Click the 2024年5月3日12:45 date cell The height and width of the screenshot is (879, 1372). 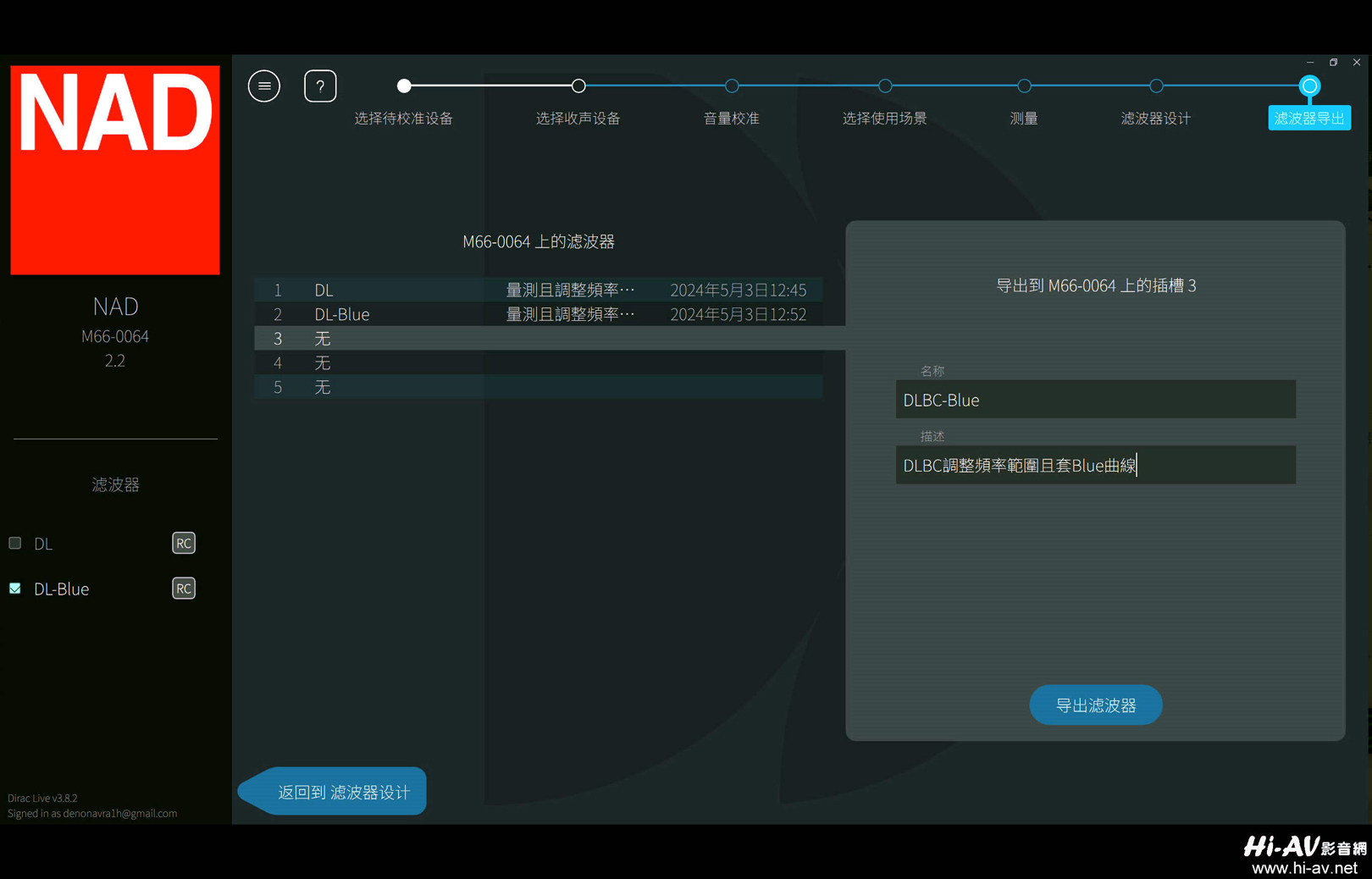point(739,290)
